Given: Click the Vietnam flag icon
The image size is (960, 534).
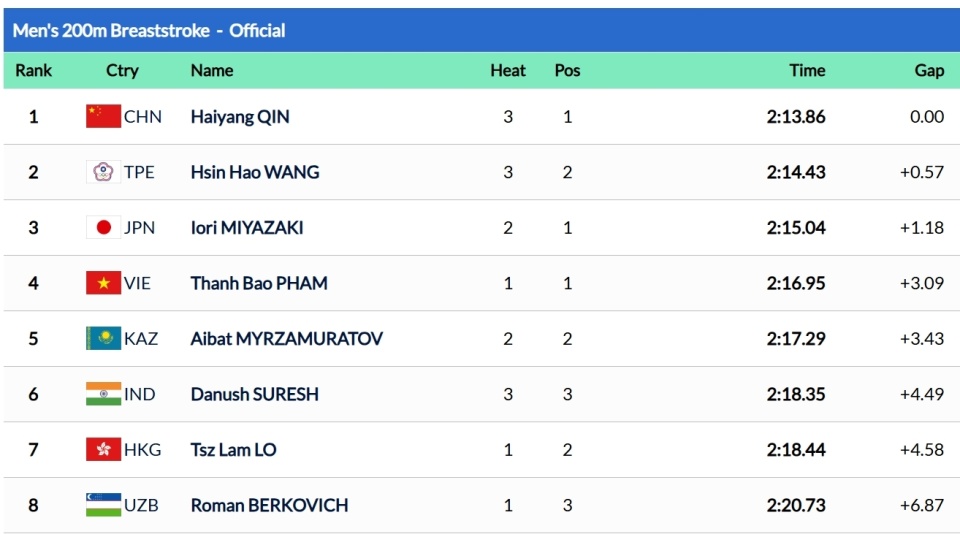Looking at the screenshot, I should (x=103, y=283).
